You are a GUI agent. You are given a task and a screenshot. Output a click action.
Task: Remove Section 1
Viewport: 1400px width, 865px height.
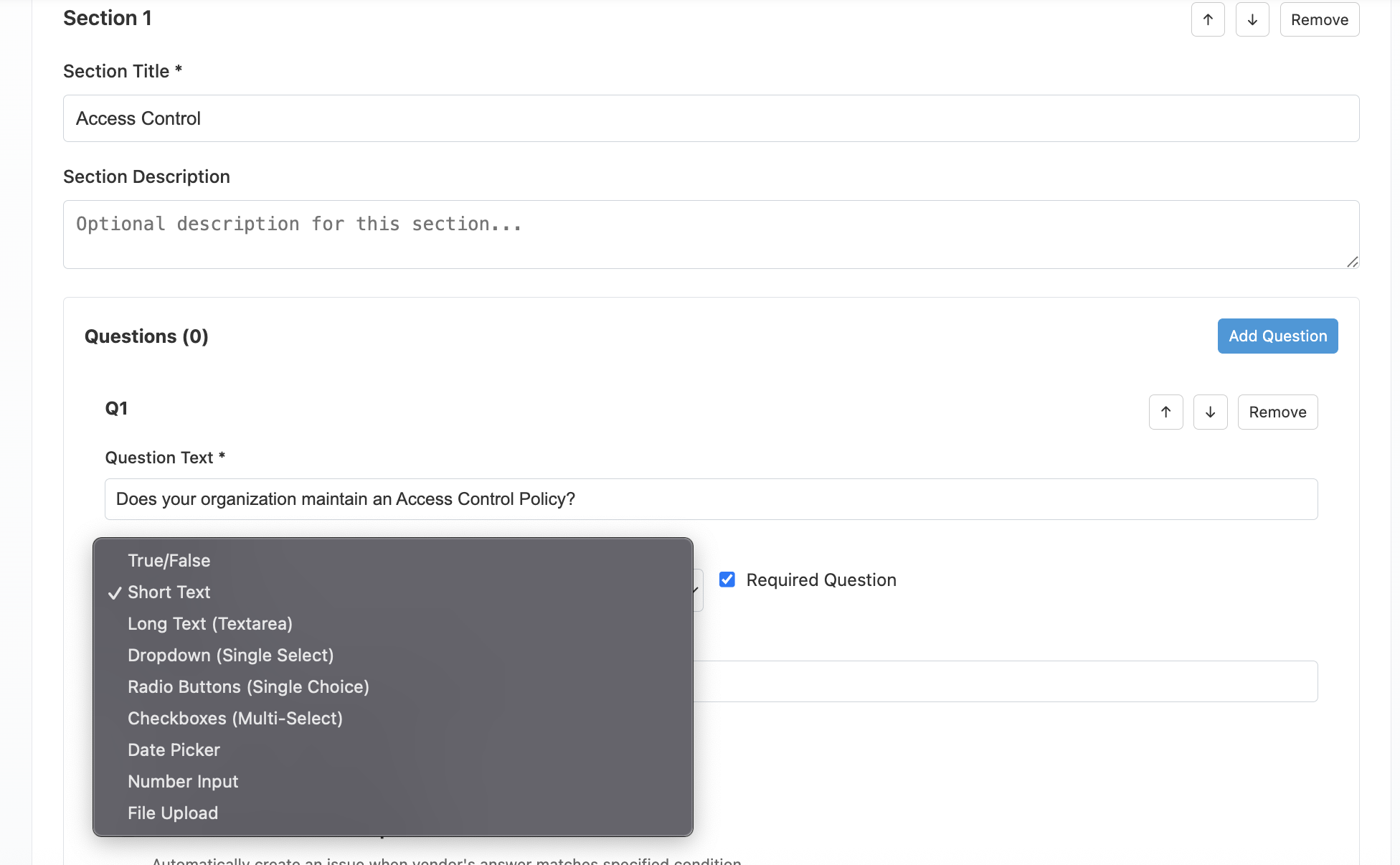click(x=1319, y=19)
